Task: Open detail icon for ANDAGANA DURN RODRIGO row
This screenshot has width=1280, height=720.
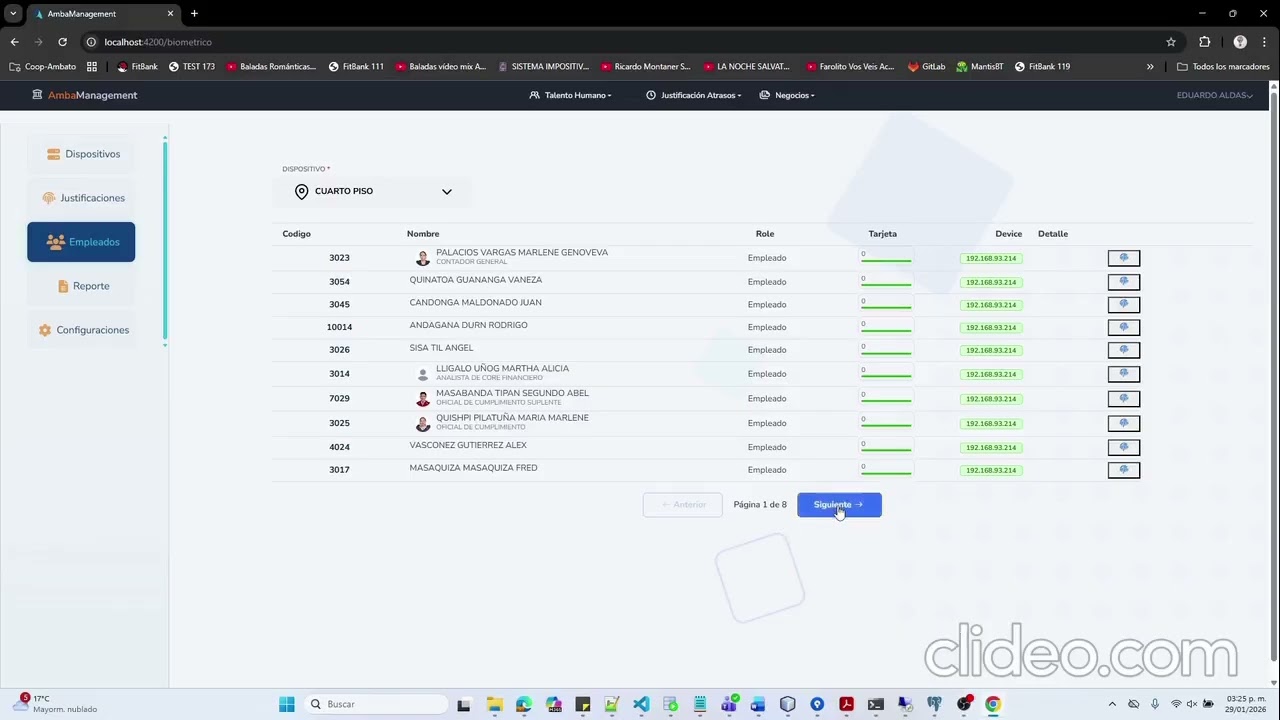Action: pyautogui.click(x=1123, y=327)
